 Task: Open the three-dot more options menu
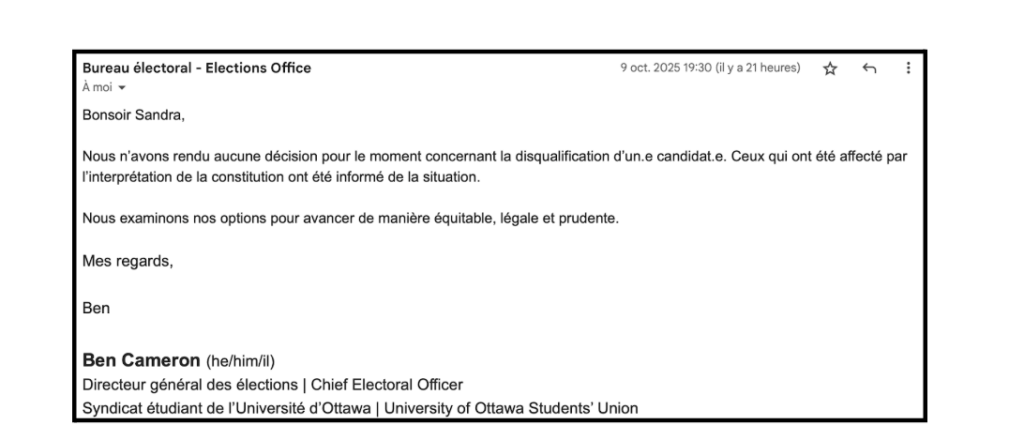[x=908, y=68]
